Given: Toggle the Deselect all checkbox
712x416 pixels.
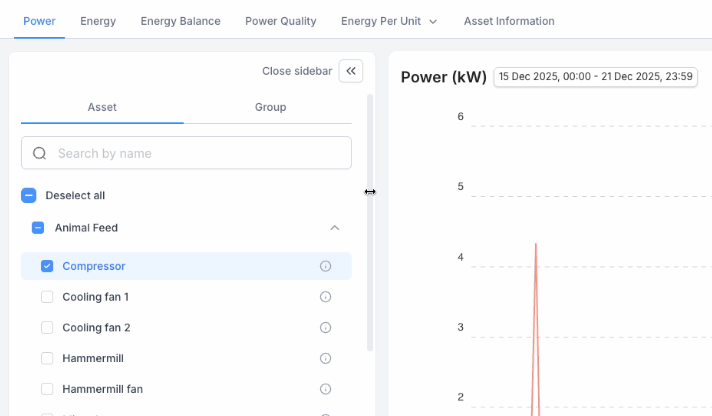Looking at the screenshot, I should pyautogui.click(x=29, y=196).
